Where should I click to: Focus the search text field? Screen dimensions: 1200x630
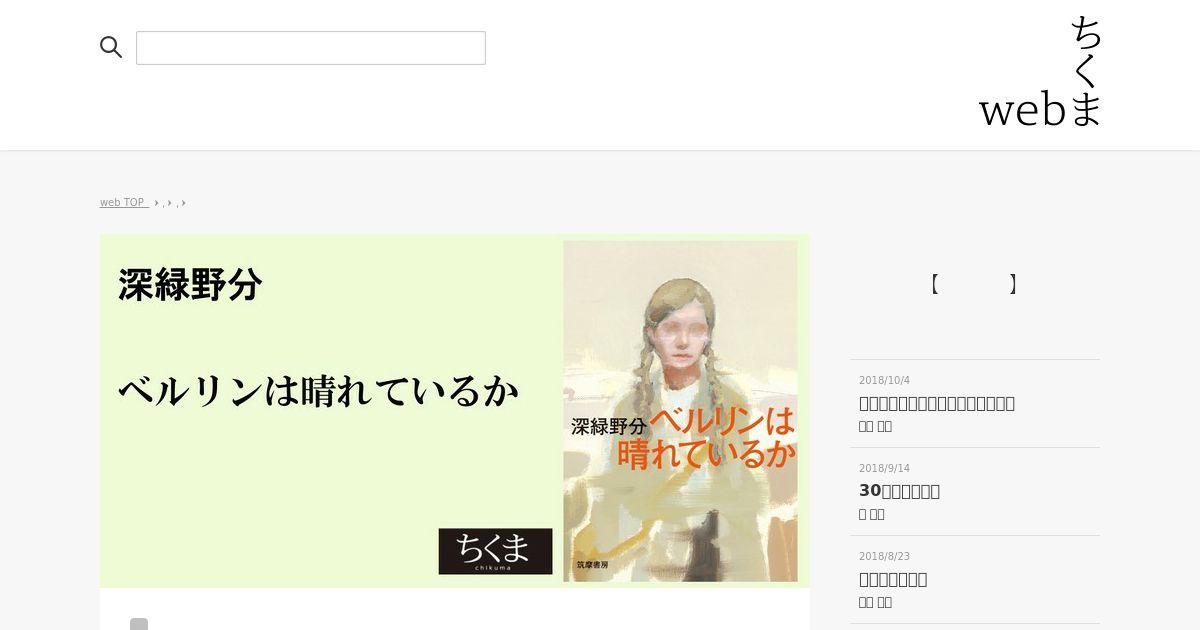point(311,48)
